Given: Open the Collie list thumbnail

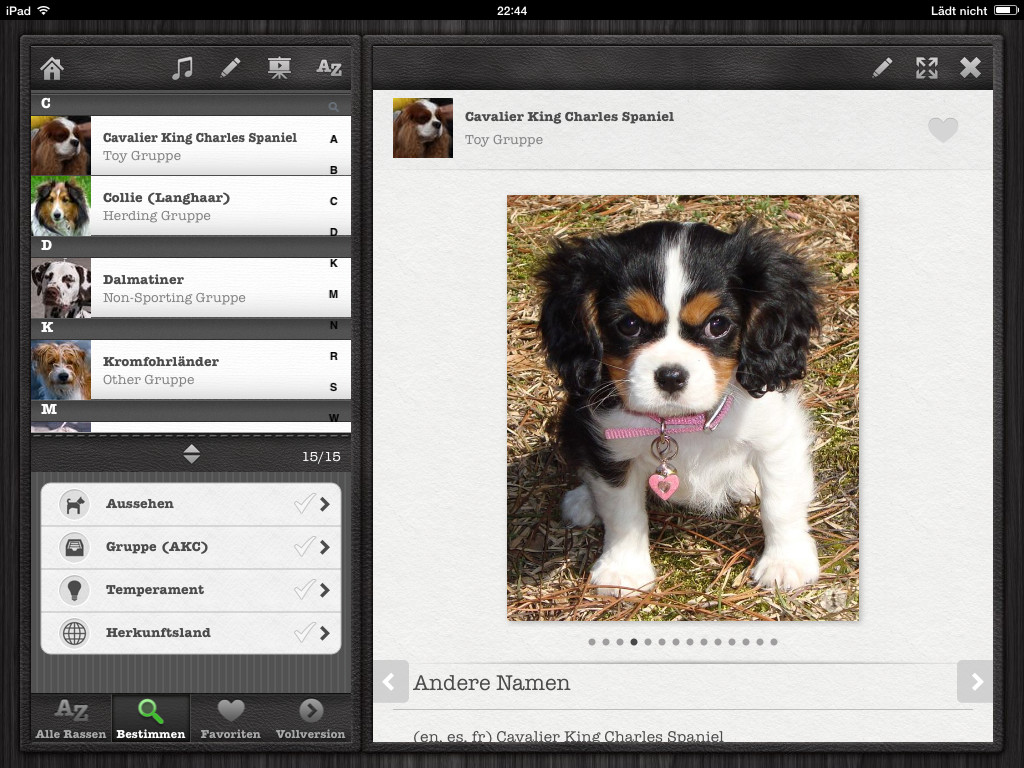Looking at the screenshot, I should coord(61,206).
